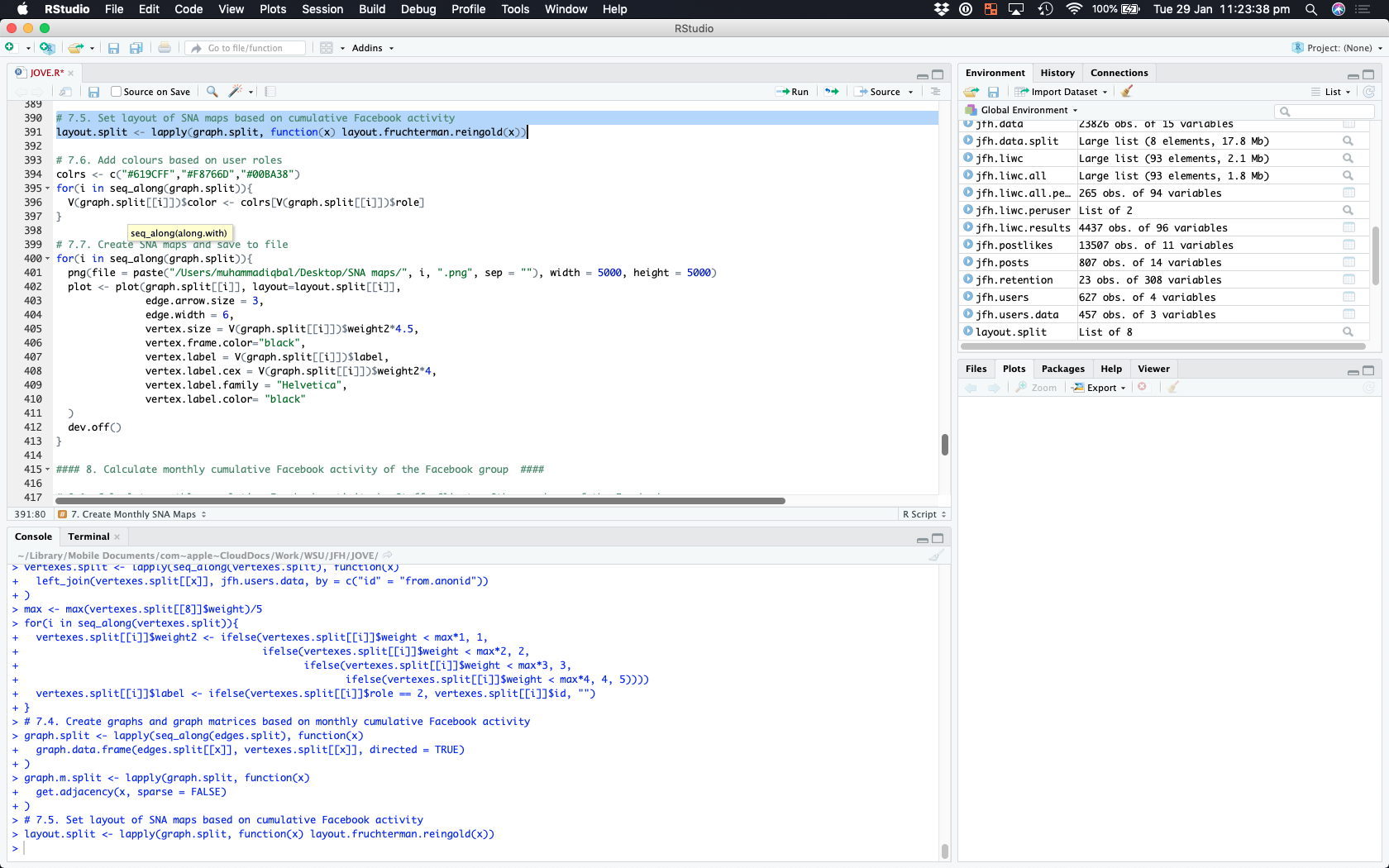Open the Addins dropdown menu
1389x868 pixels.
pyautogui.click(x=372, y=48)
